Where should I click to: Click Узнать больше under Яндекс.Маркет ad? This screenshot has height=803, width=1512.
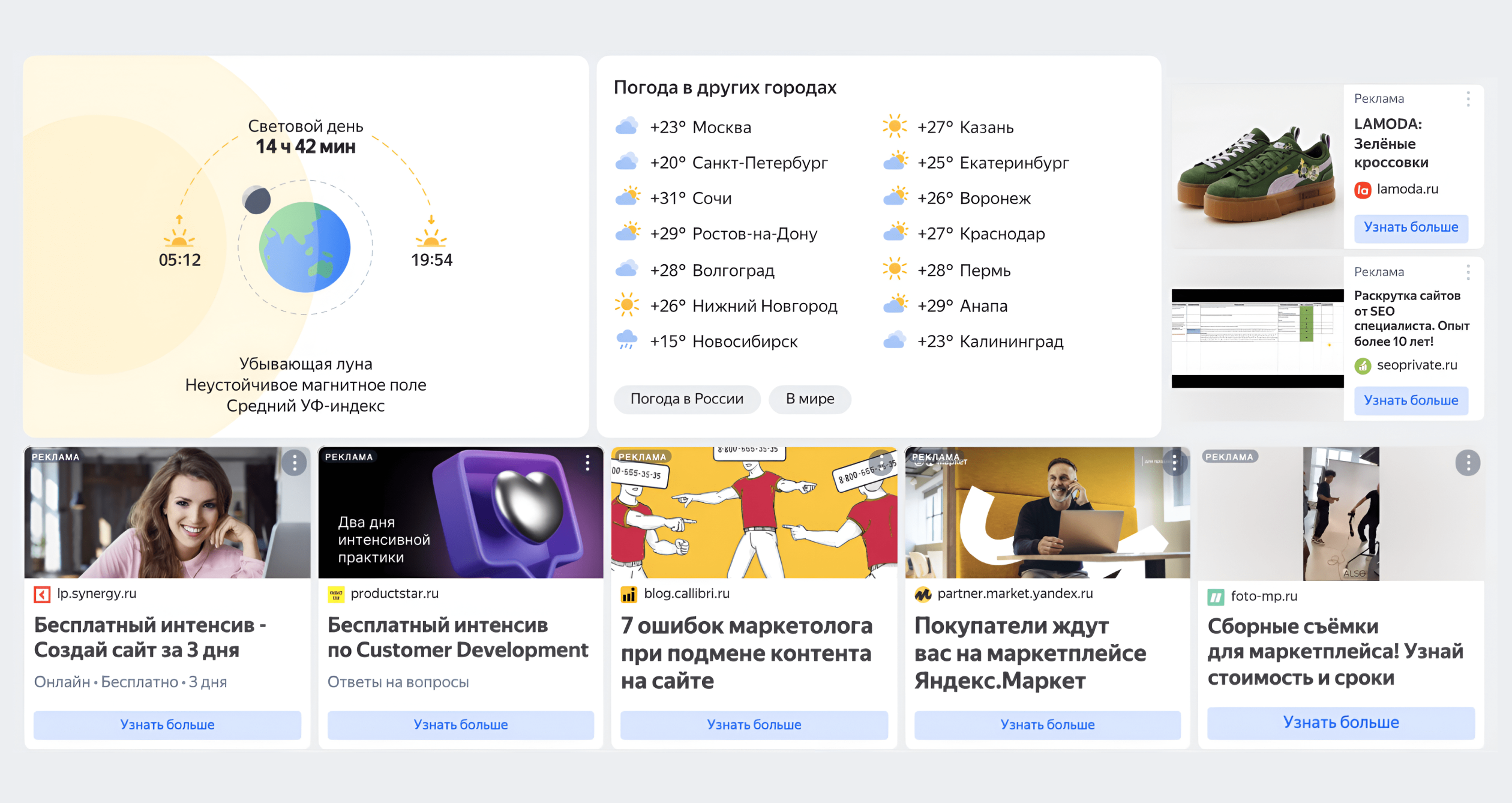(x=1048, y=725)
